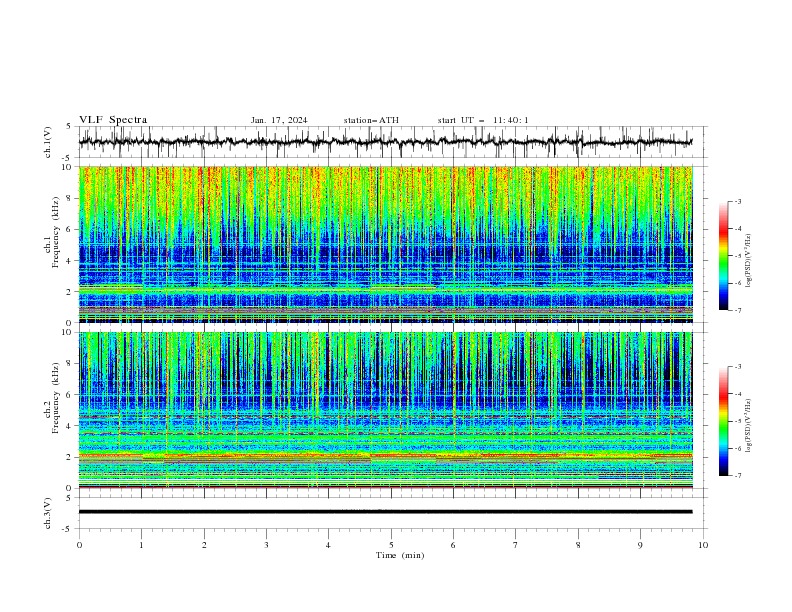Select the "start UT = 11:40: 1" text
Image resolution: width=792 pixels, height=612 pixels.
coord(483,120)
